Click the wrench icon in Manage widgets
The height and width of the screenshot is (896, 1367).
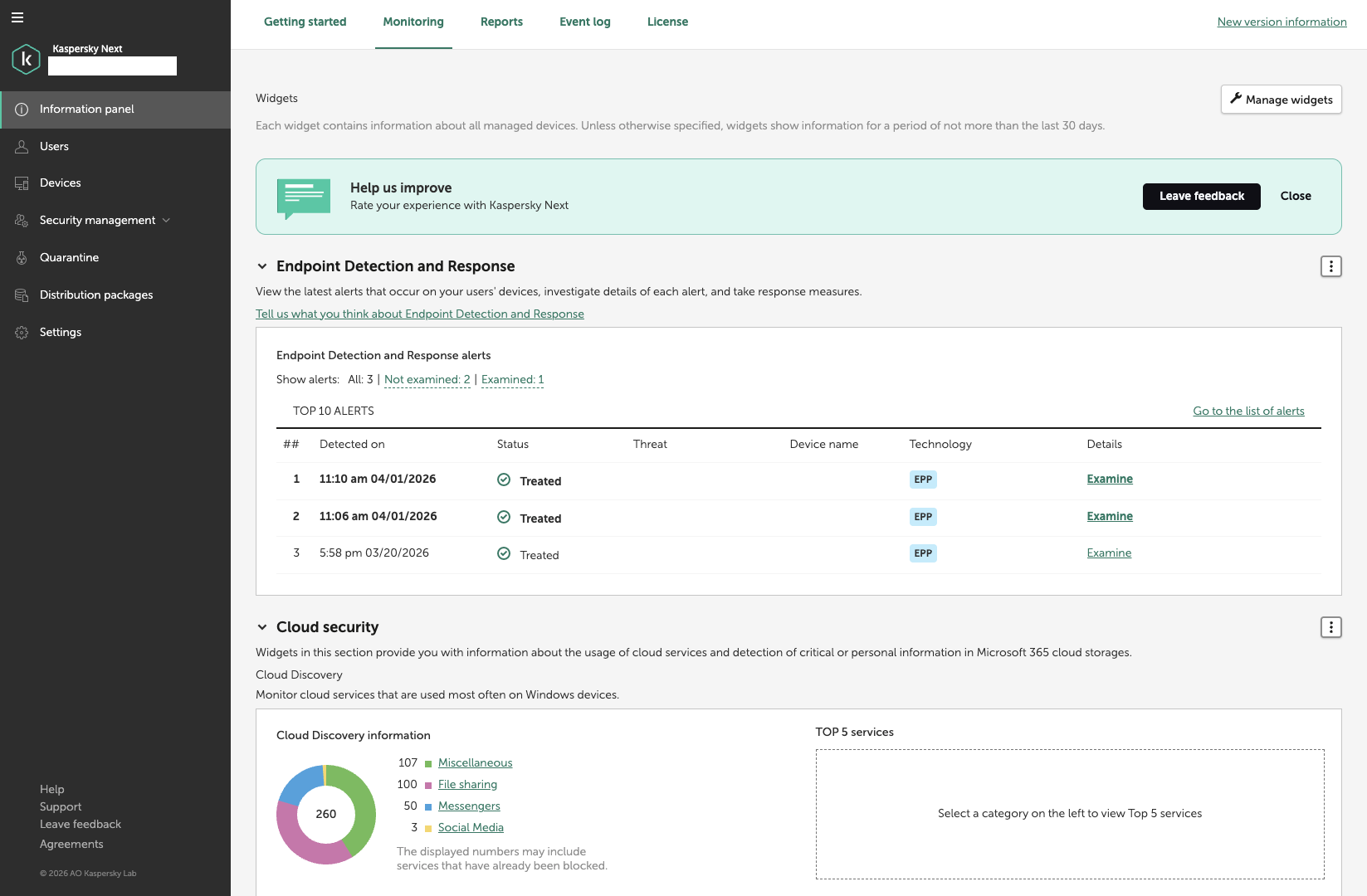[1236, 99]
